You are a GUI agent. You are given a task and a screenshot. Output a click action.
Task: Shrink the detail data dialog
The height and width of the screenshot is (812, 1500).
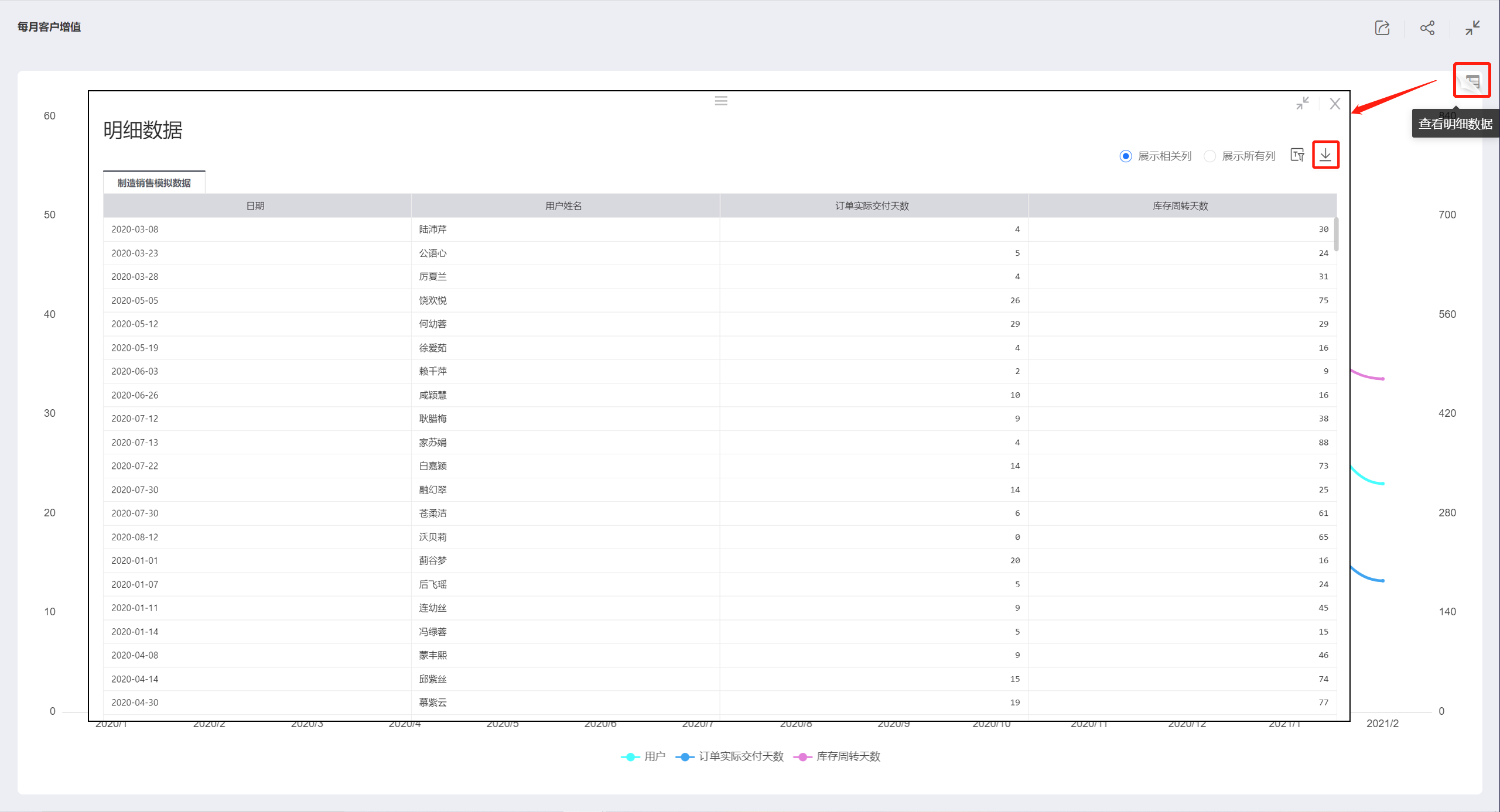(1302, 104)
